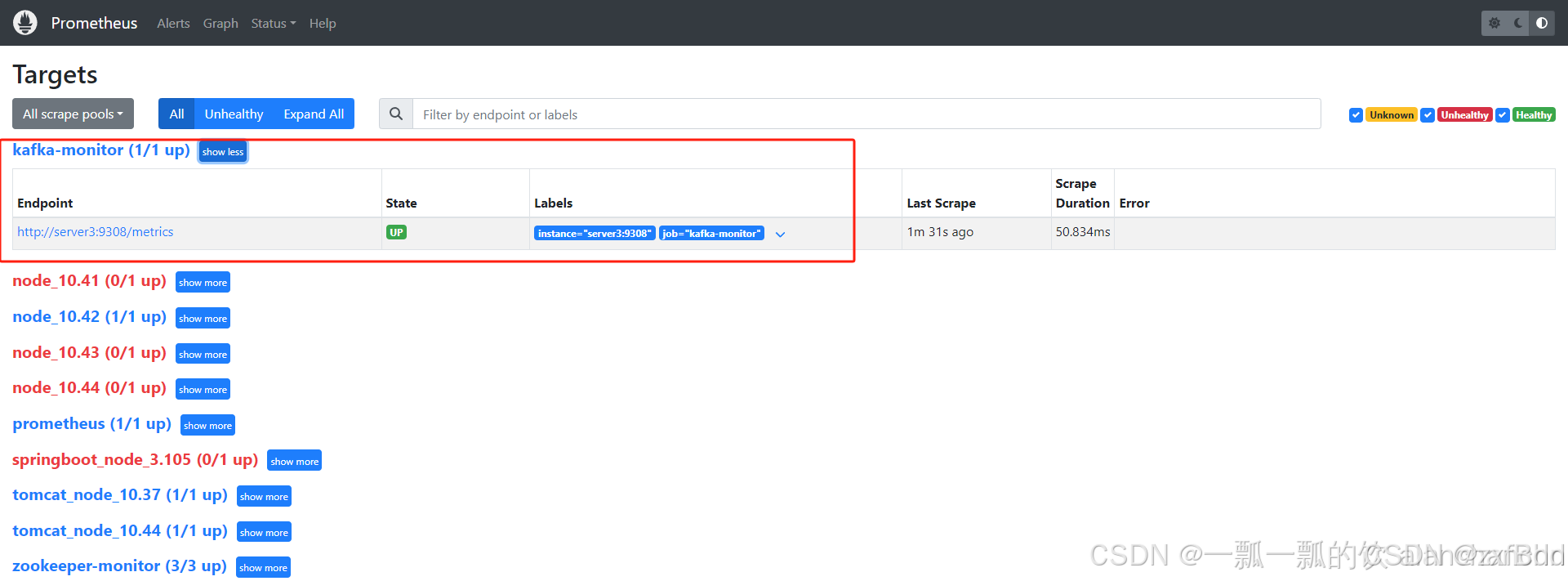Click the zookeeper-monitor pool heading
The height and width of the screenshot is (581, 1568).
click(x=119, y=566)
